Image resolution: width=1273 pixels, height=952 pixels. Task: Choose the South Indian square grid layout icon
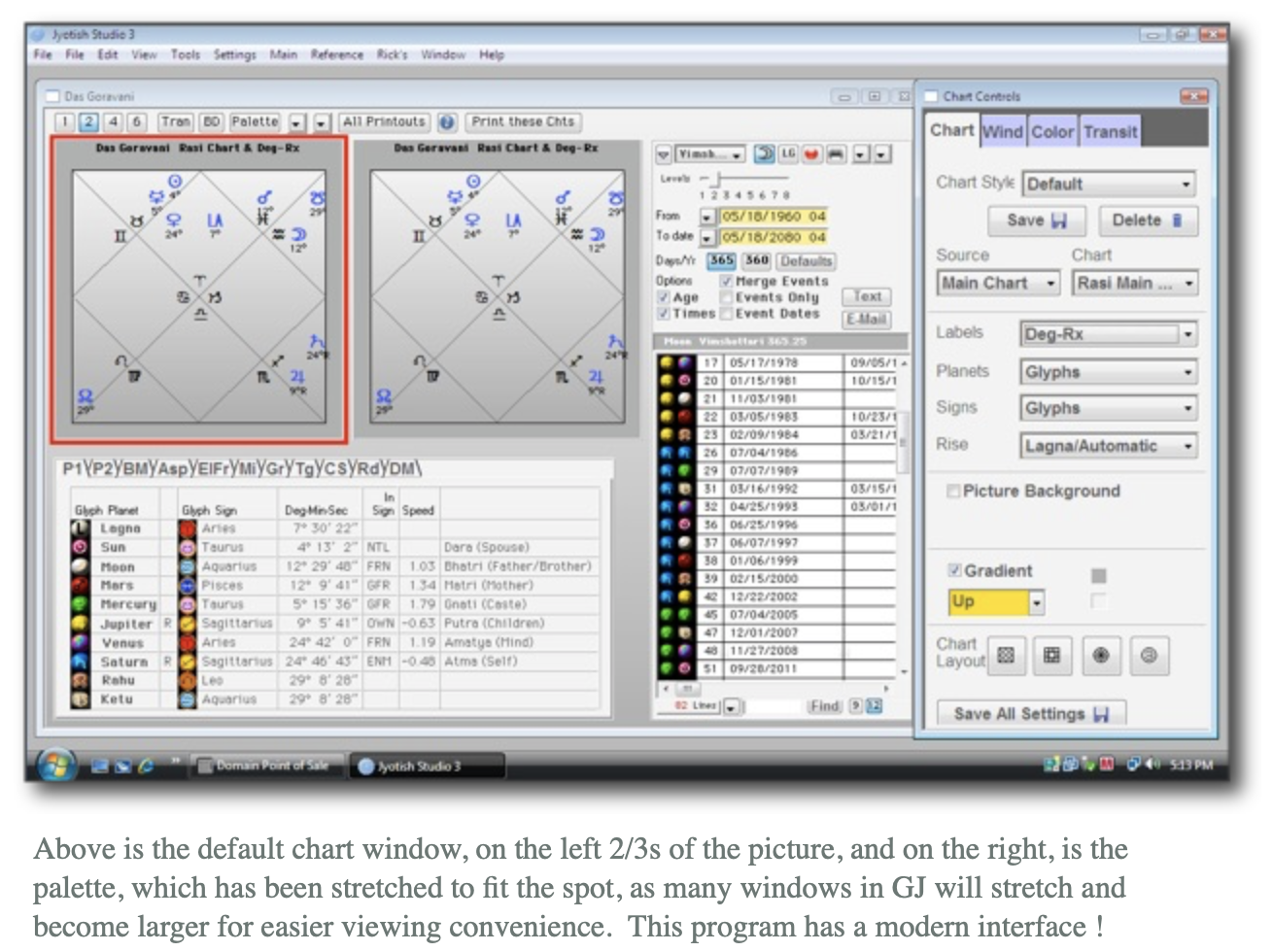[x=1051, y=656]
